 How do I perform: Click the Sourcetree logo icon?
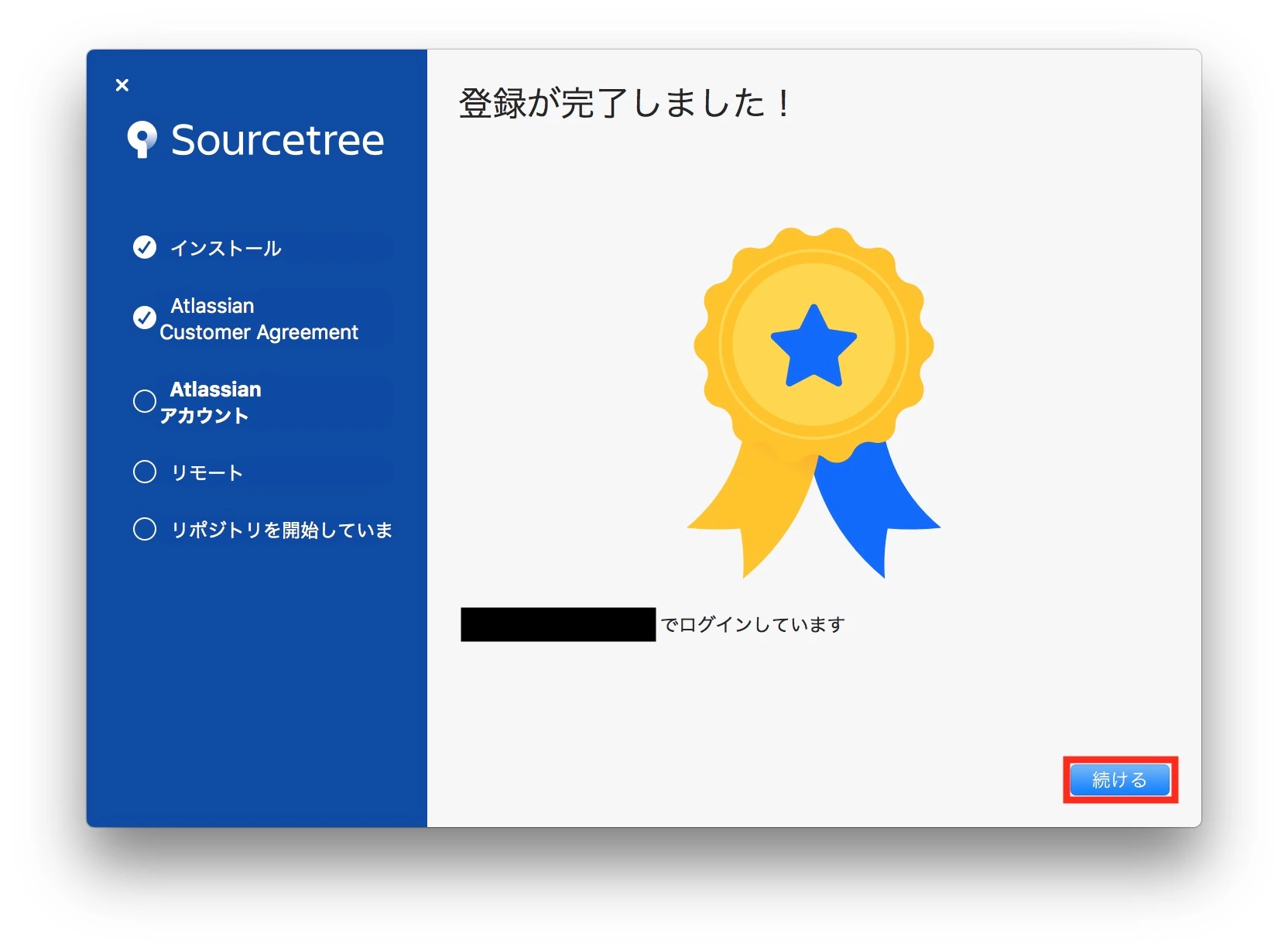coord(142,140)
